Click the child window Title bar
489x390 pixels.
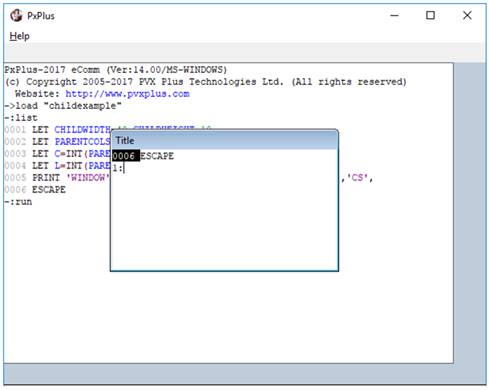click(x=224, y=140)
